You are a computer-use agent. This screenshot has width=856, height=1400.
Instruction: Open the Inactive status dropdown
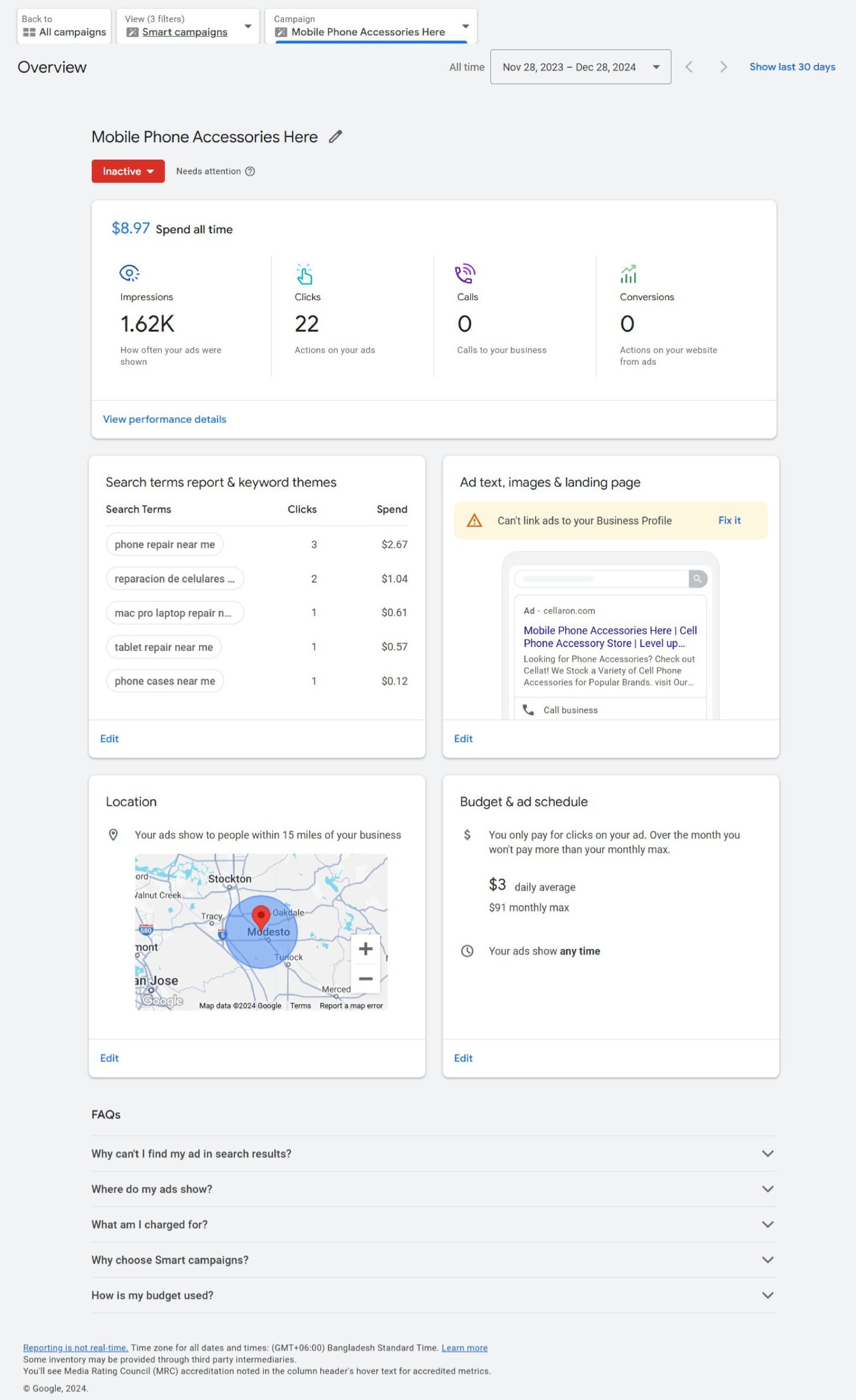(x=128, y=172)
